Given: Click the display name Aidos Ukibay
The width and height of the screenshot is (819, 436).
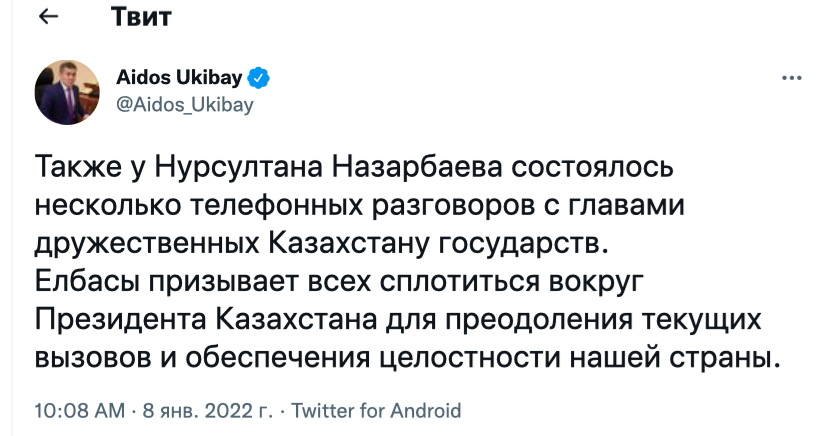Looking at the screenshot, I should pyautogui.click(x=187, y=78).
